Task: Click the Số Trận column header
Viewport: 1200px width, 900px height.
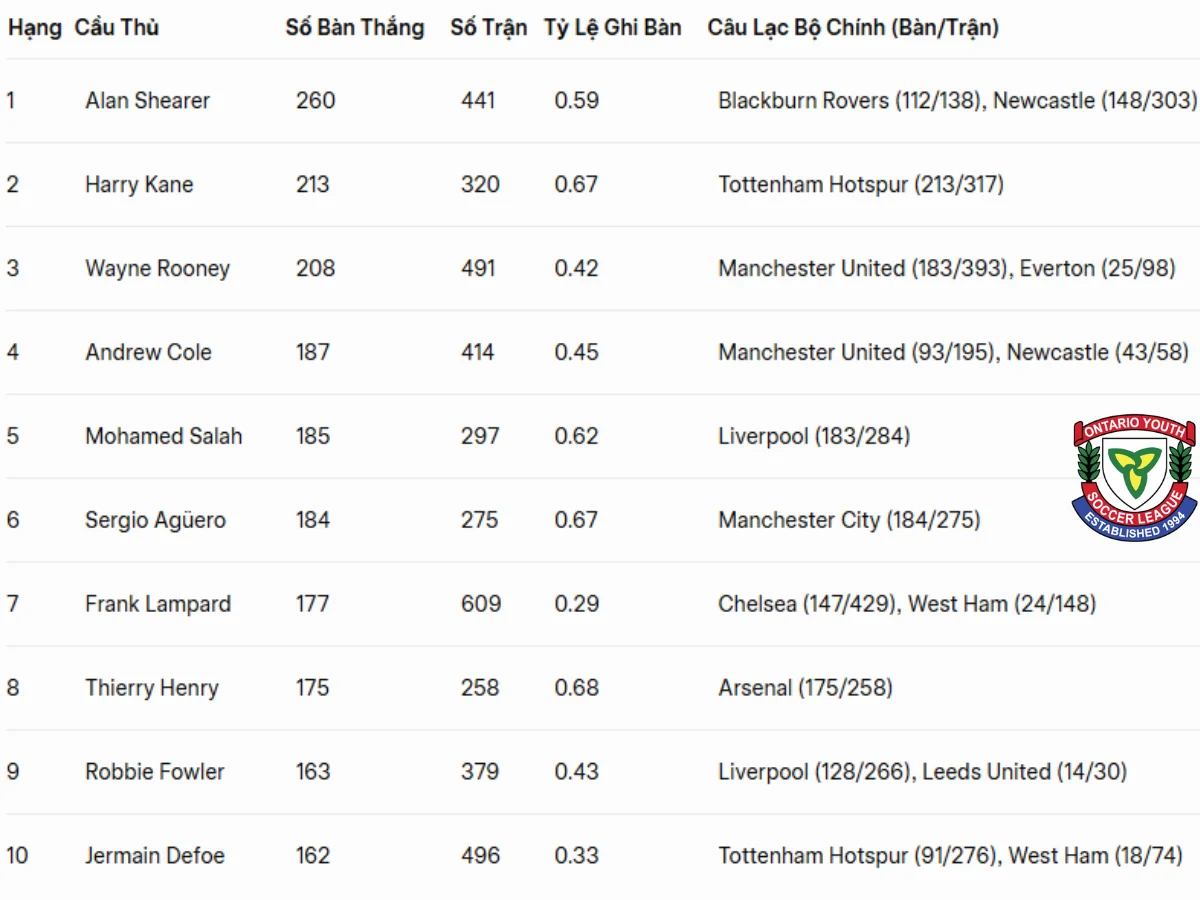Action: tap(488, 28)
